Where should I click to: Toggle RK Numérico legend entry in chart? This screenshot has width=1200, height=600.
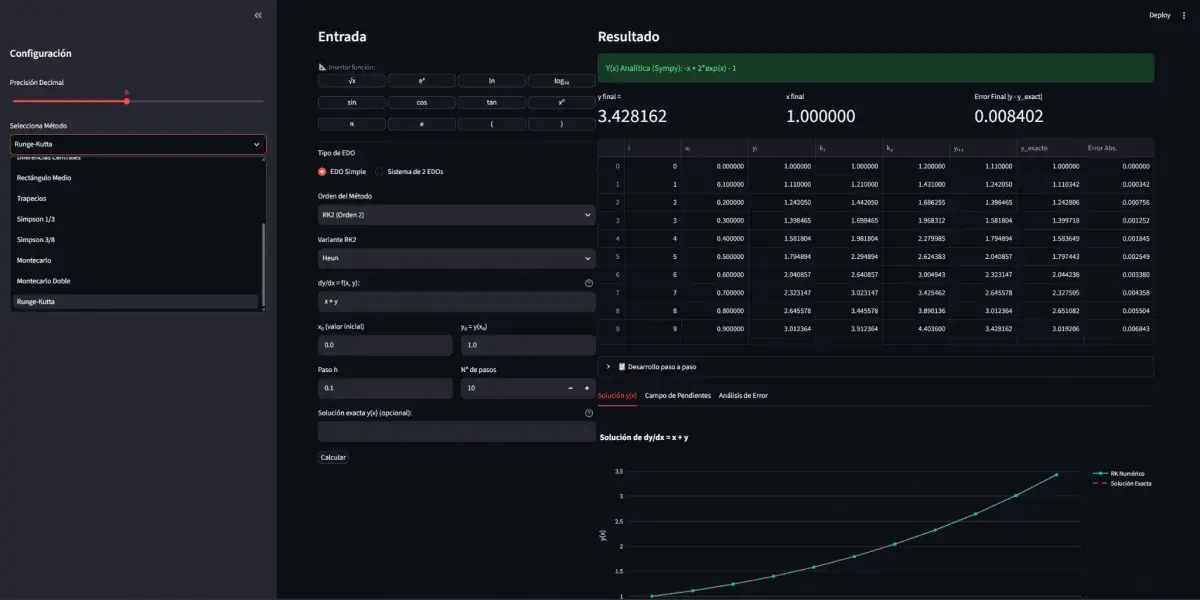tap(1120, 473)
